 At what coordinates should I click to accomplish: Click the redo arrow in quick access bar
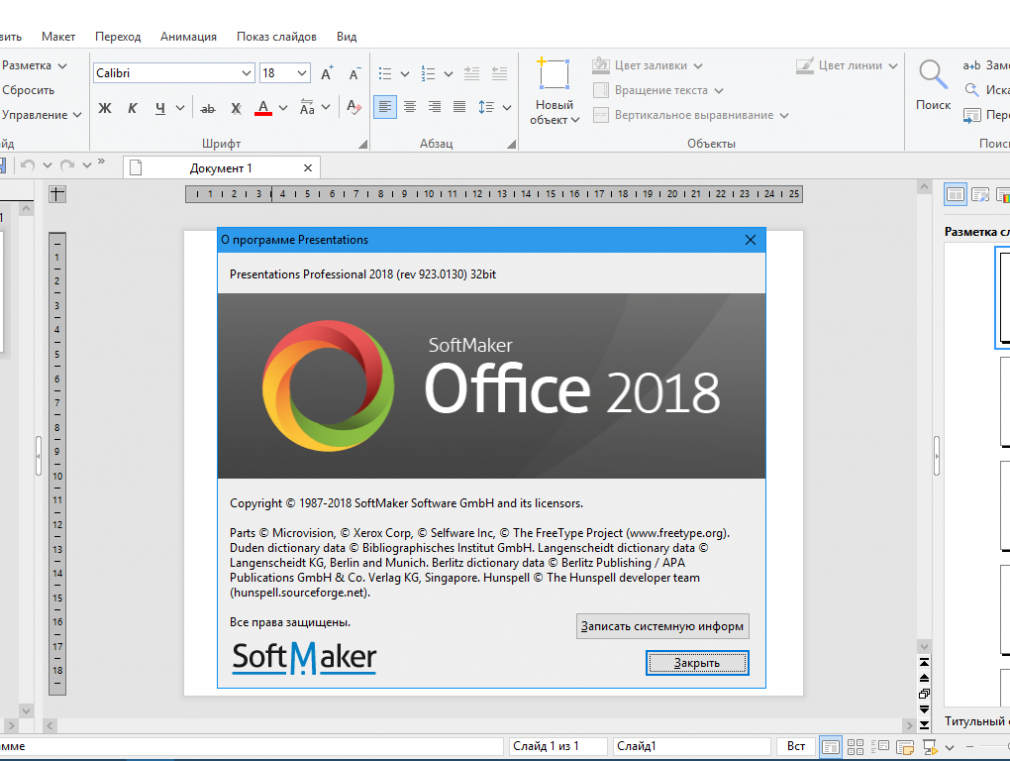67,166
